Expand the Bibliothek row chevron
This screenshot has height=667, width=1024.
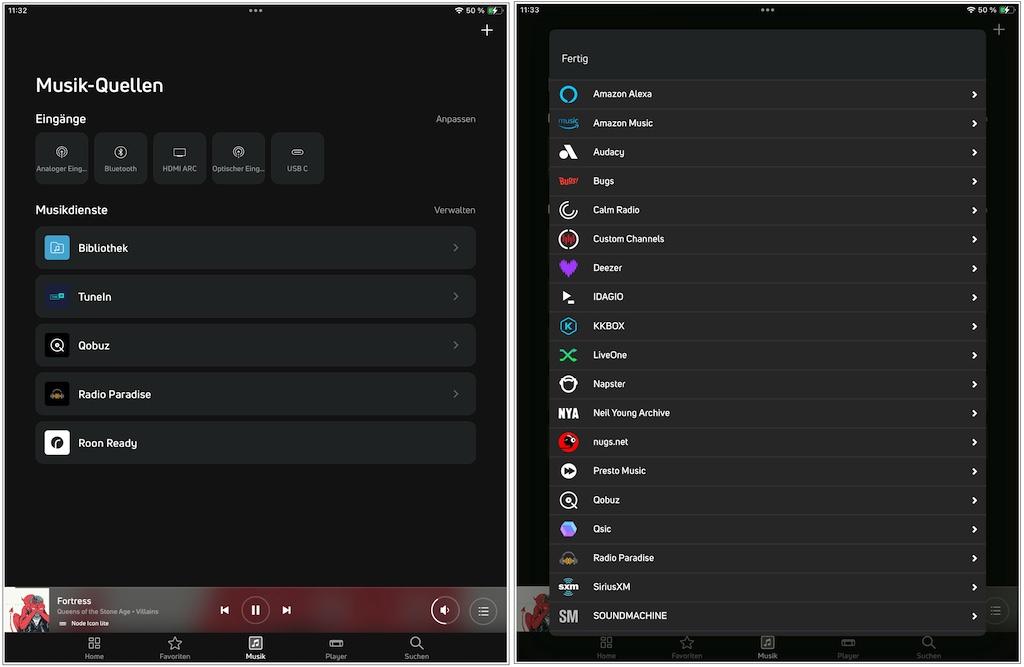[x=456, y=248]
